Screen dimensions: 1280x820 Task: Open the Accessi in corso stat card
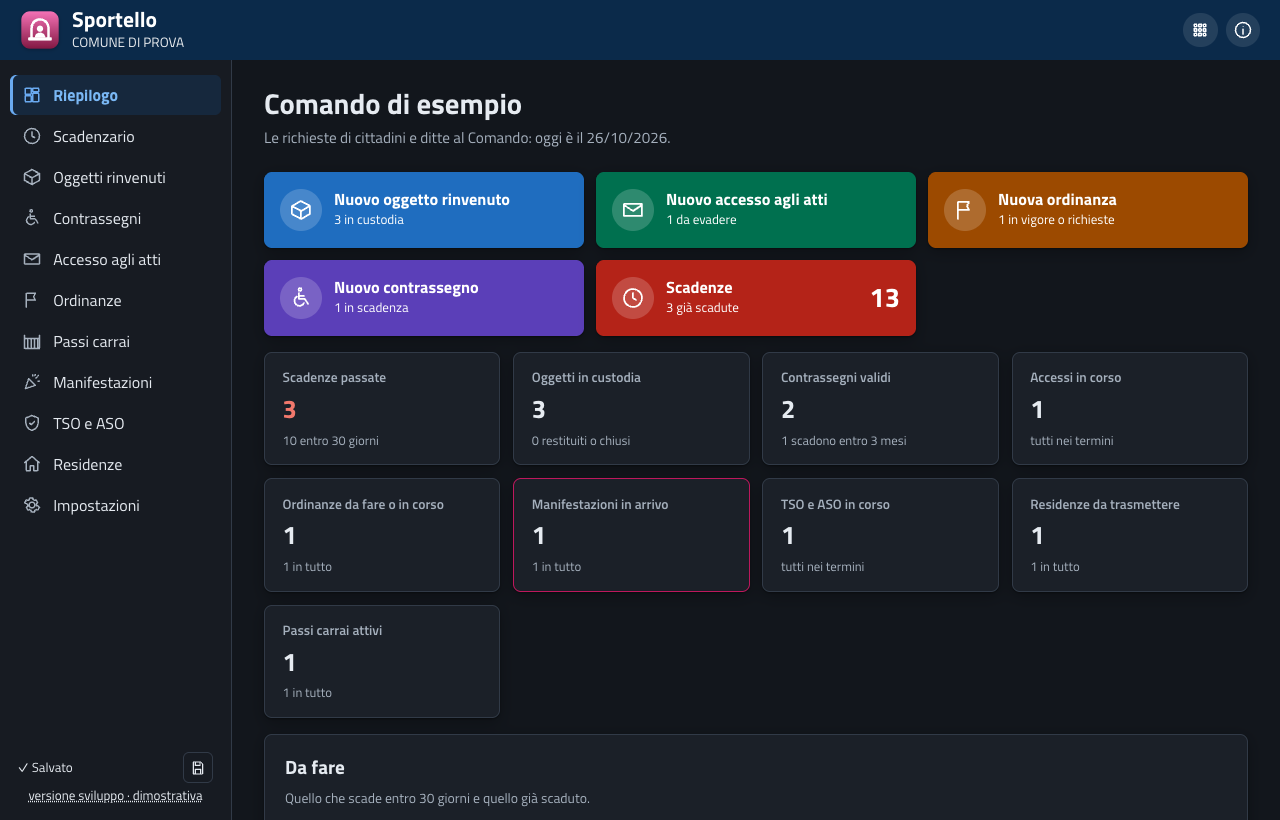(1130, 408)
